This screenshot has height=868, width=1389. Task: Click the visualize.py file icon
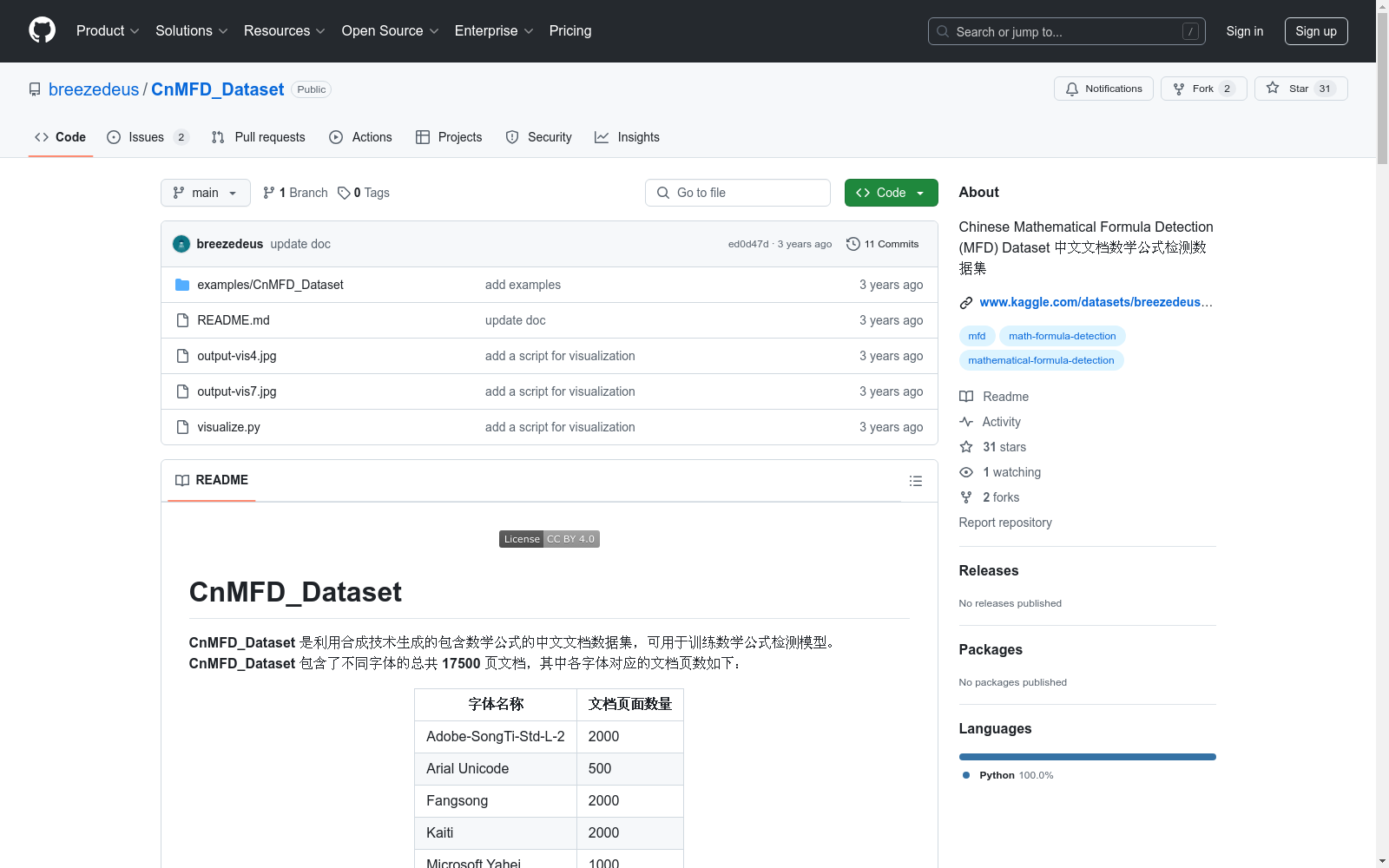(x=182, y=427)
